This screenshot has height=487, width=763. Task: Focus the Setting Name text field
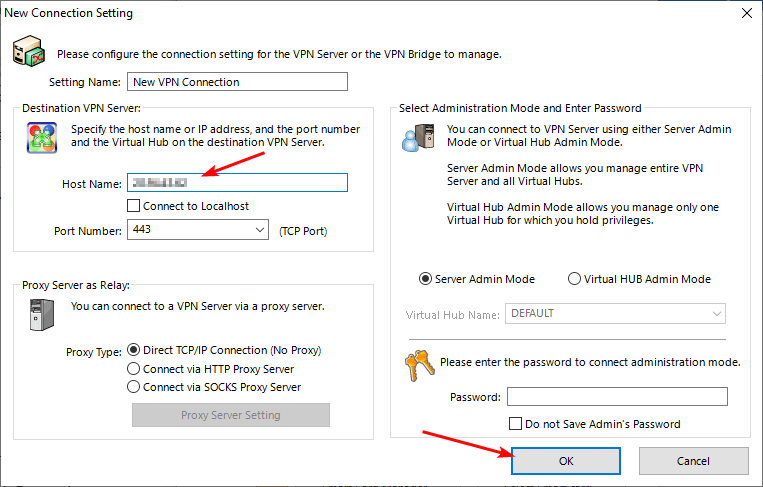click(x=236, y=82)
